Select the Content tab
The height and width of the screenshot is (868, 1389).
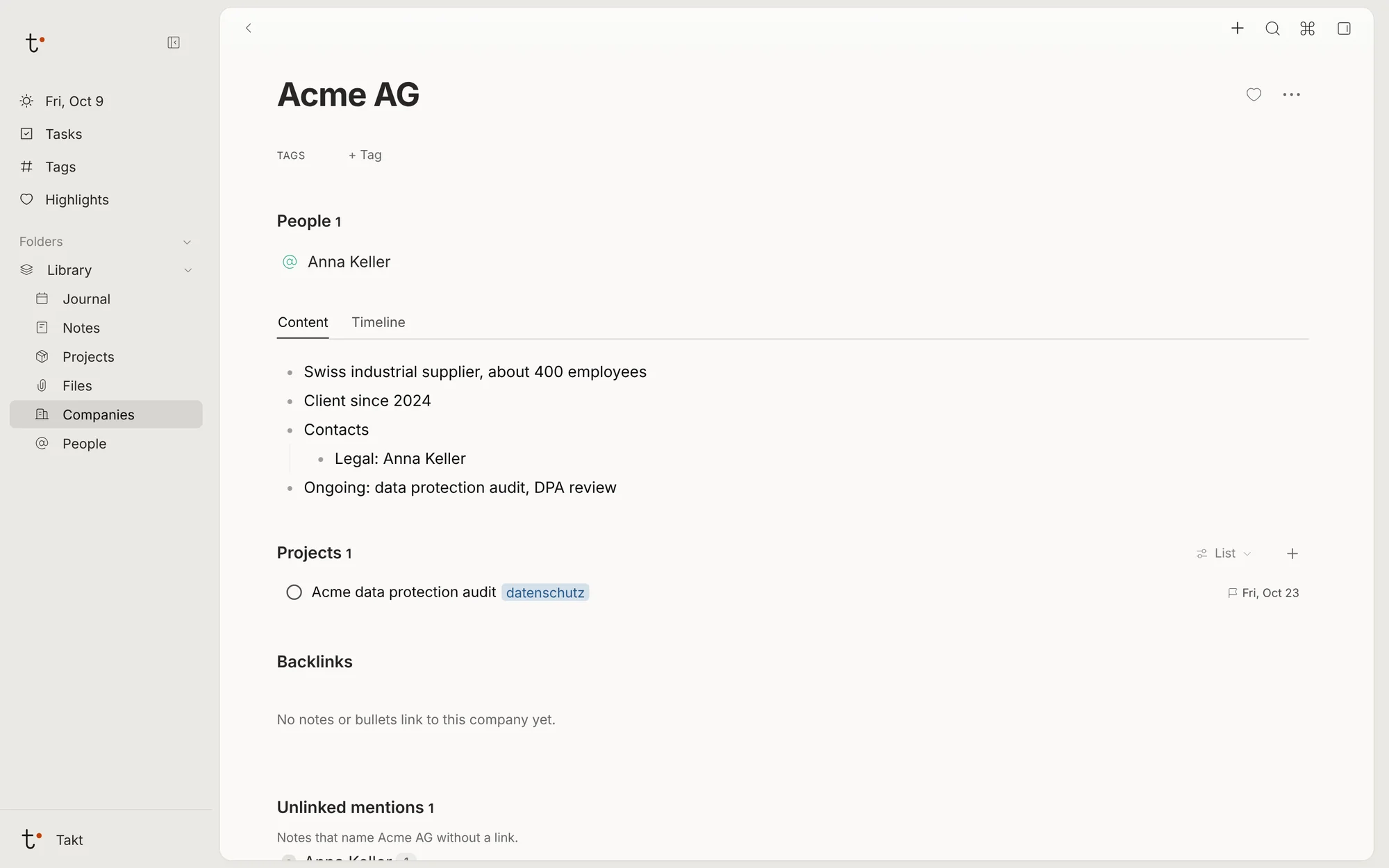pos(303,322)
